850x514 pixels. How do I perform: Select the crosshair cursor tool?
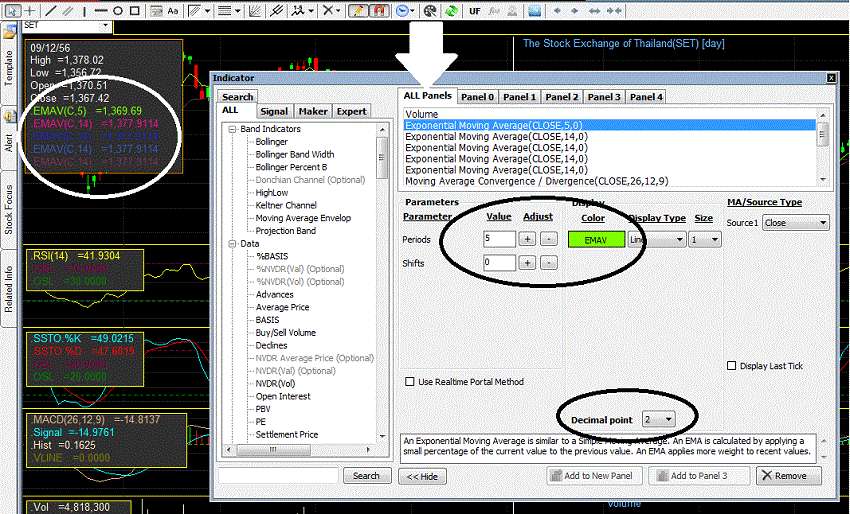30,10
